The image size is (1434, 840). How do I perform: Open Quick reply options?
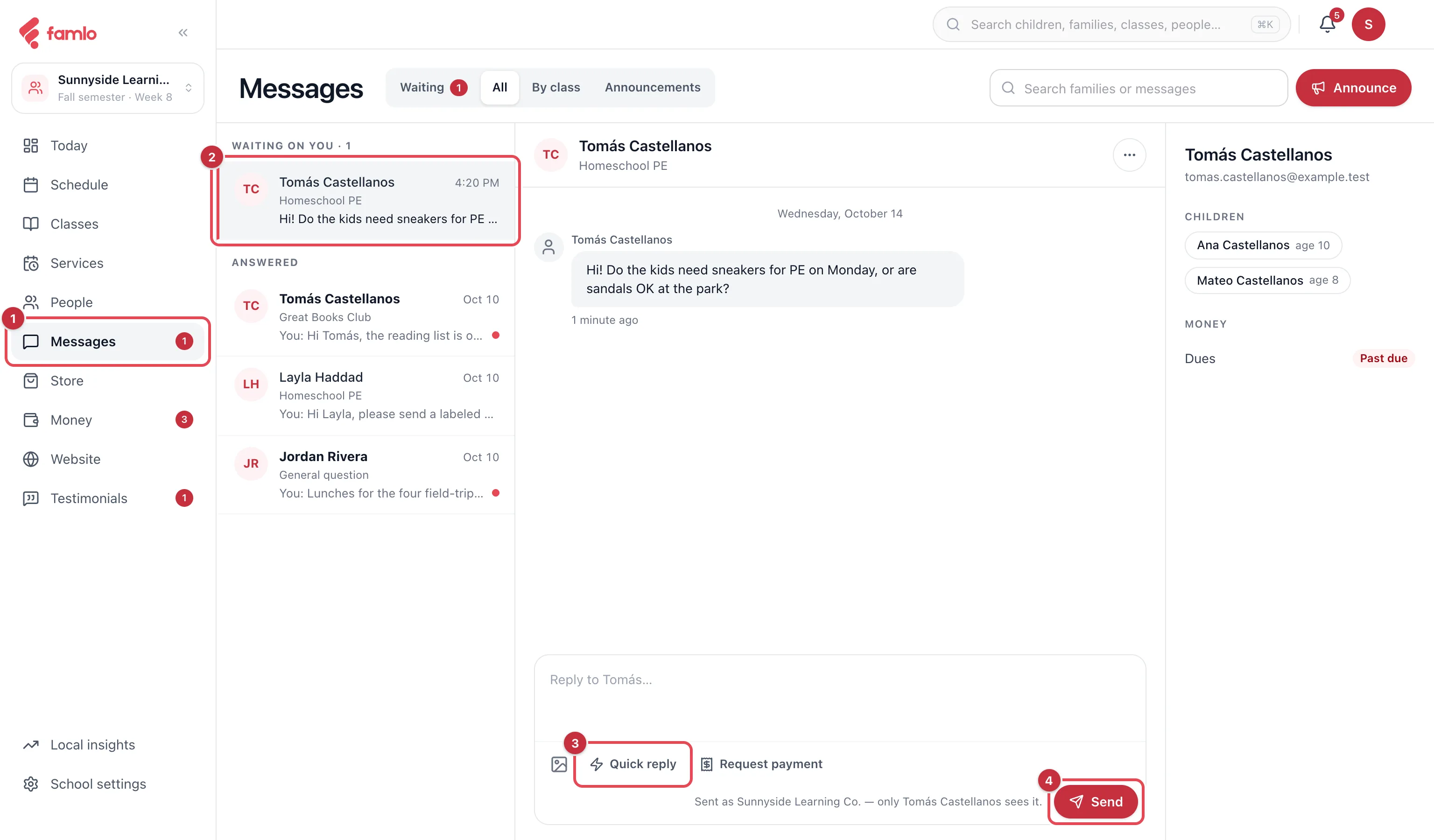pos(633,764)
